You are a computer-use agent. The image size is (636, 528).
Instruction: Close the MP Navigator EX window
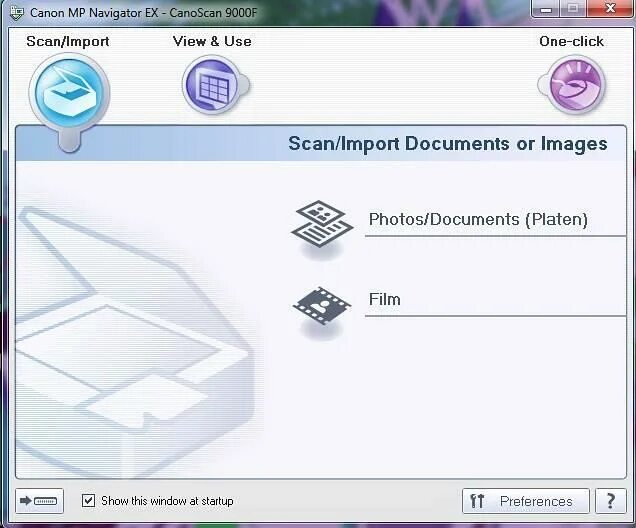610,9
